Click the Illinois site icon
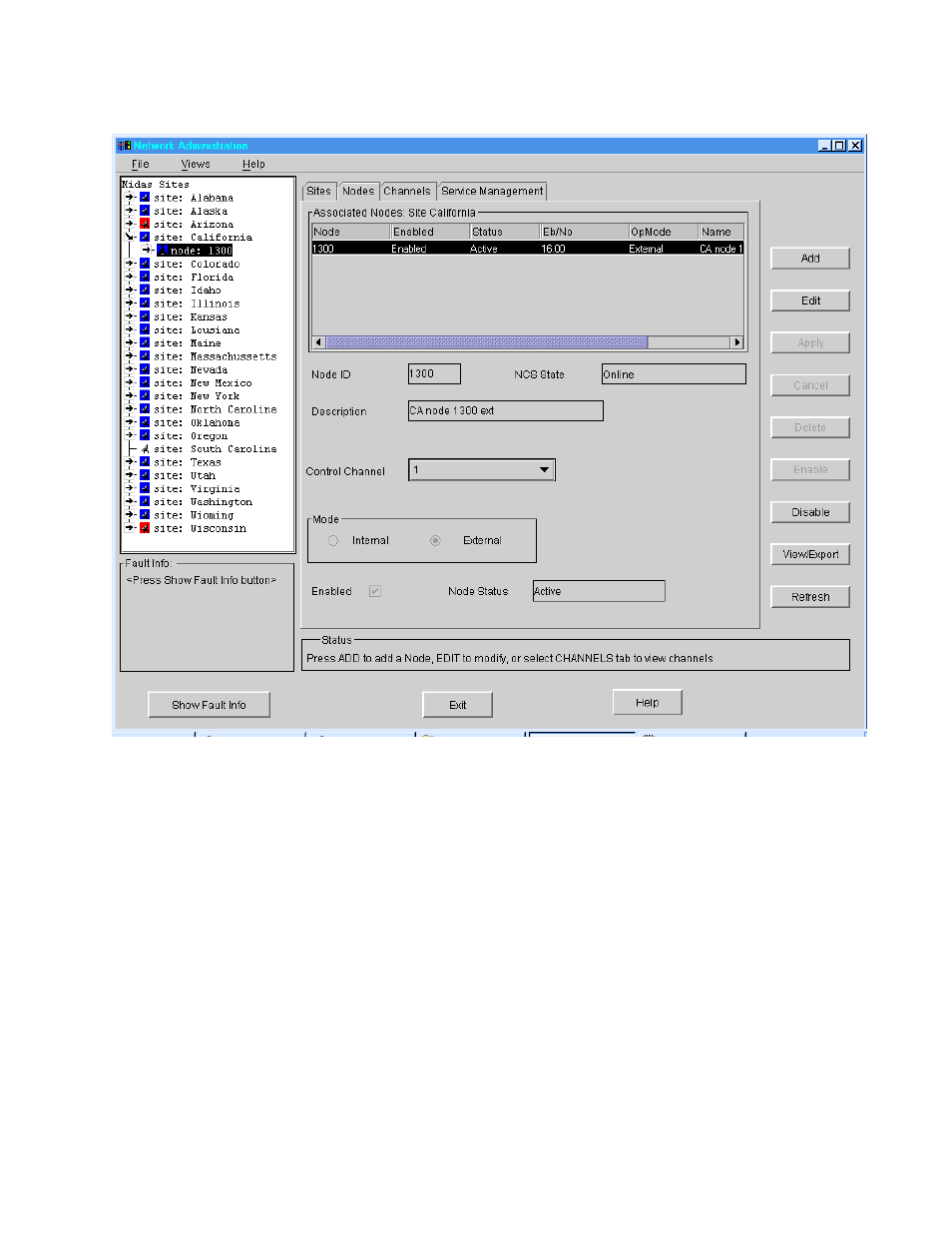 pyautogui.click(x=145, y=304)
